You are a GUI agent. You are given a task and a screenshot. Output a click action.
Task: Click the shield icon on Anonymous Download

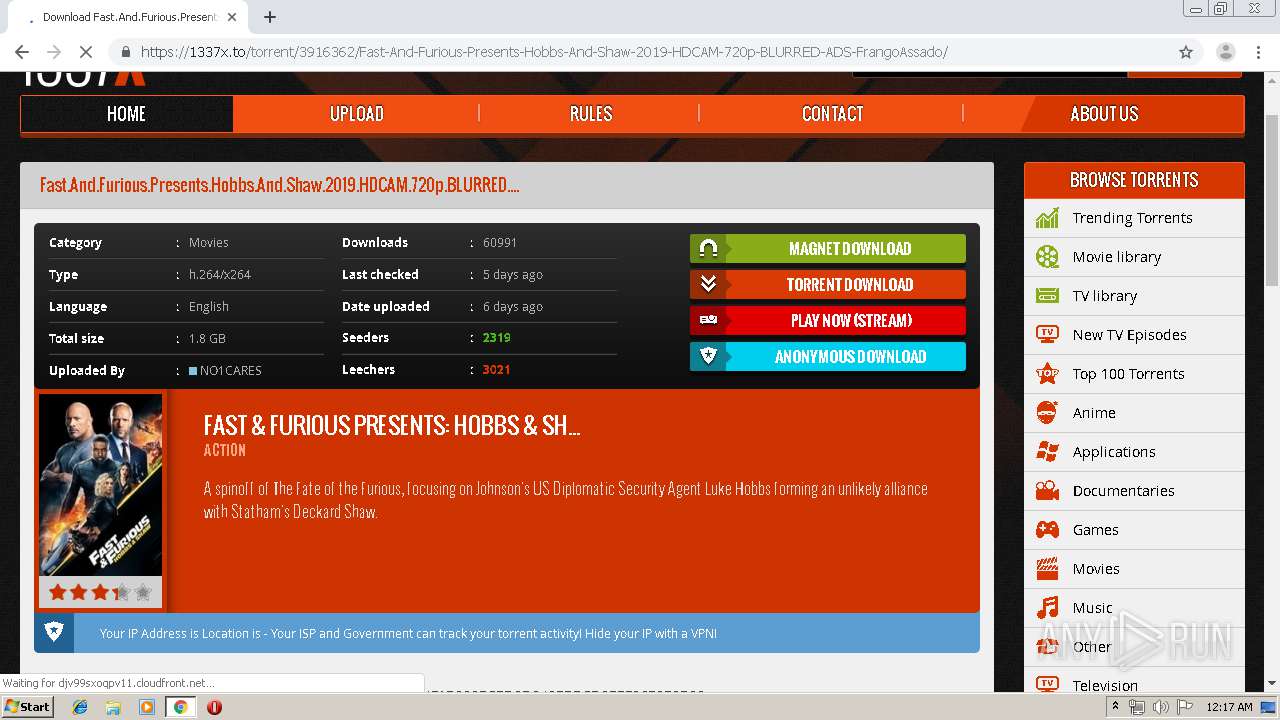click(708, 356)
